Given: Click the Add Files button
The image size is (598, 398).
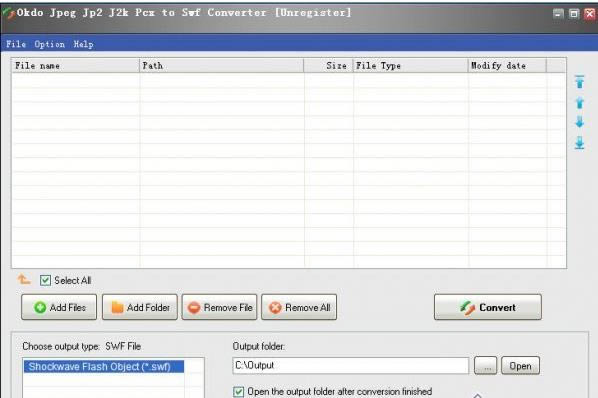Looking at the screenshot, I should pyautogui.click(x=59, y=307).
